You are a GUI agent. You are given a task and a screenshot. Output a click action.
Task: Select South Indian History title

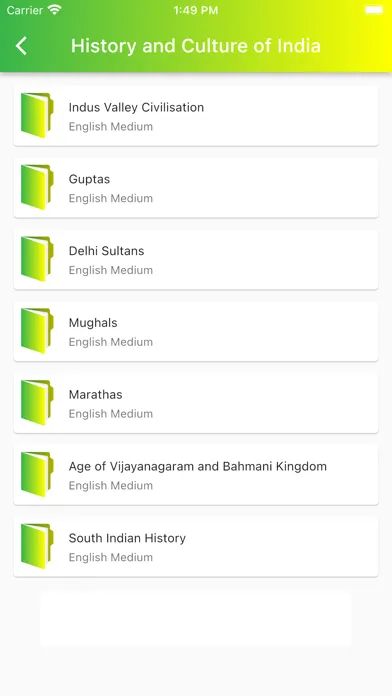click(x=127, y=538)
